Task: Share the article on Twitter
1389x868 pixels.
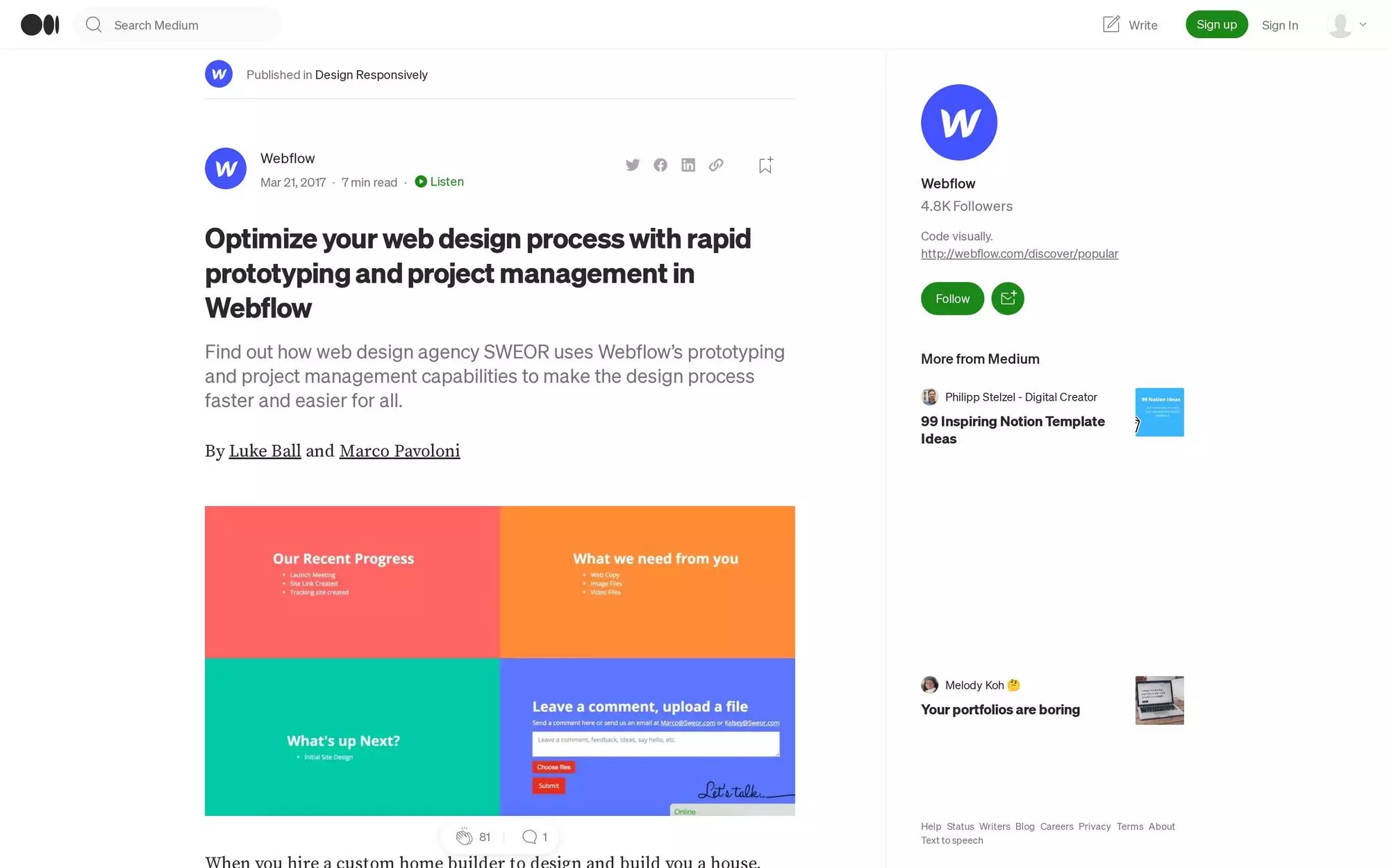Action: [632, 165]
